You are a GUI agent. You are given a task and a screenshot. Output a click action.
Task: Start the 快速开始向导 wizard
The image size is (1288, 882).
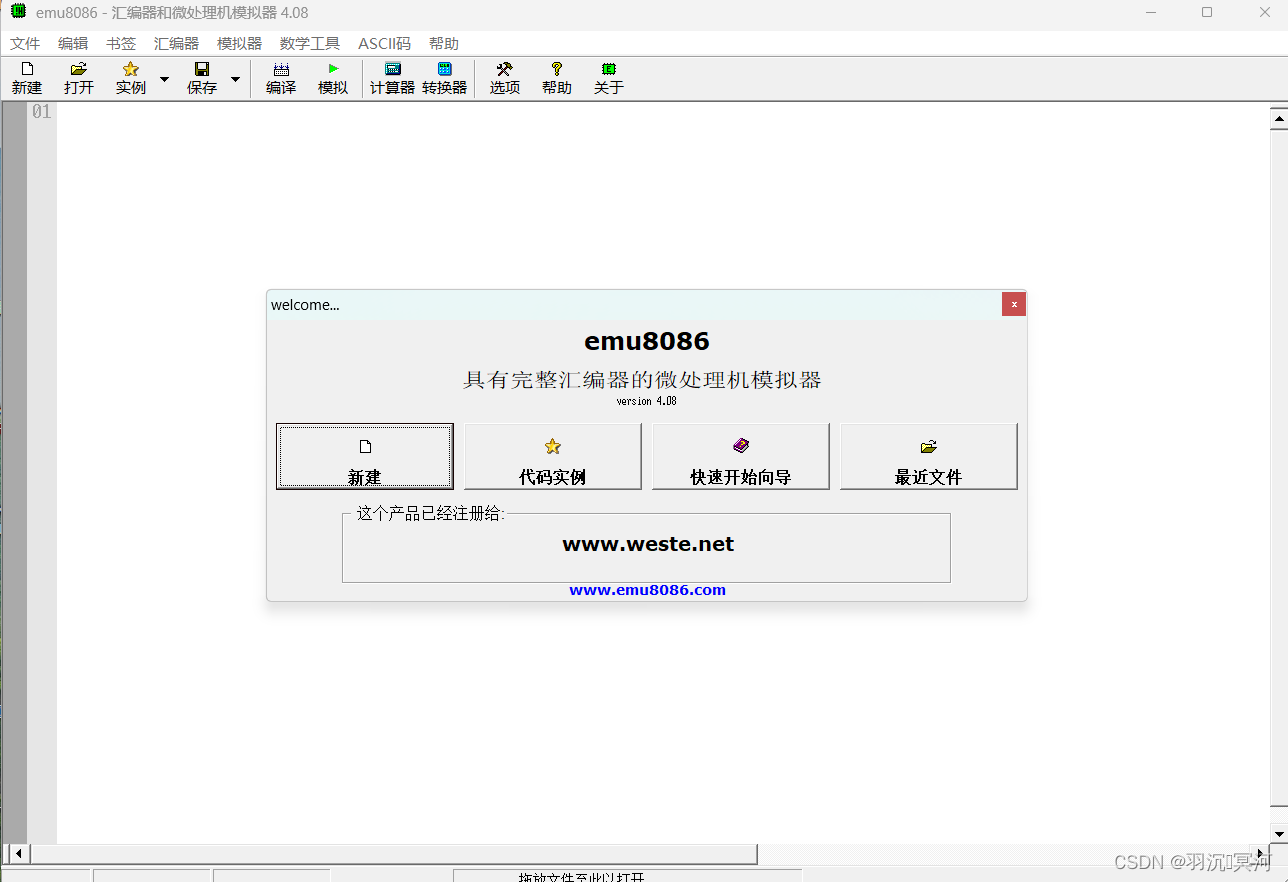[740, 456]
